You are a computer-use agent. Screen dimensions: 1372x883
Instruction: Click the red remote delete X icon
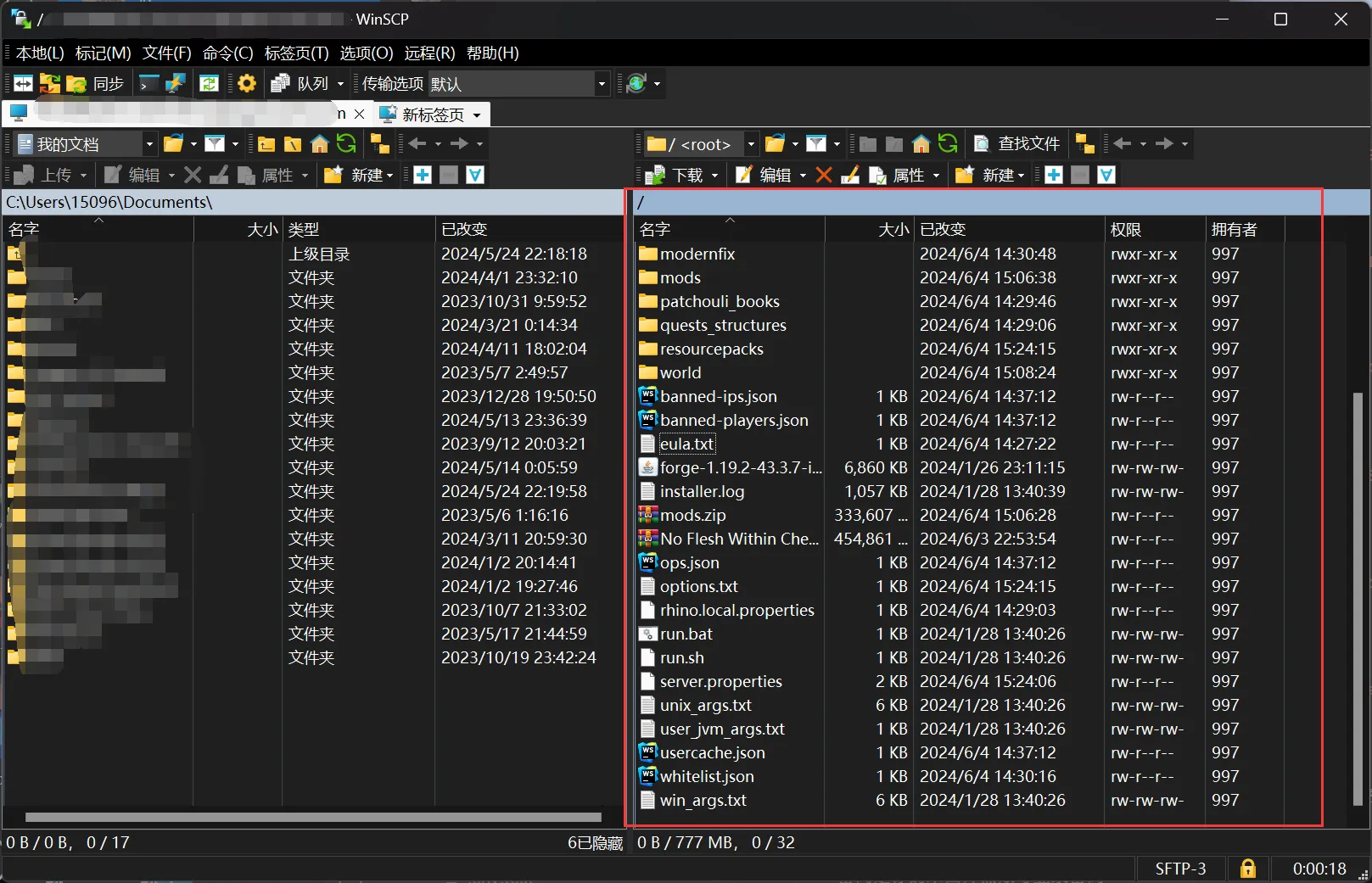coord(823,175)
